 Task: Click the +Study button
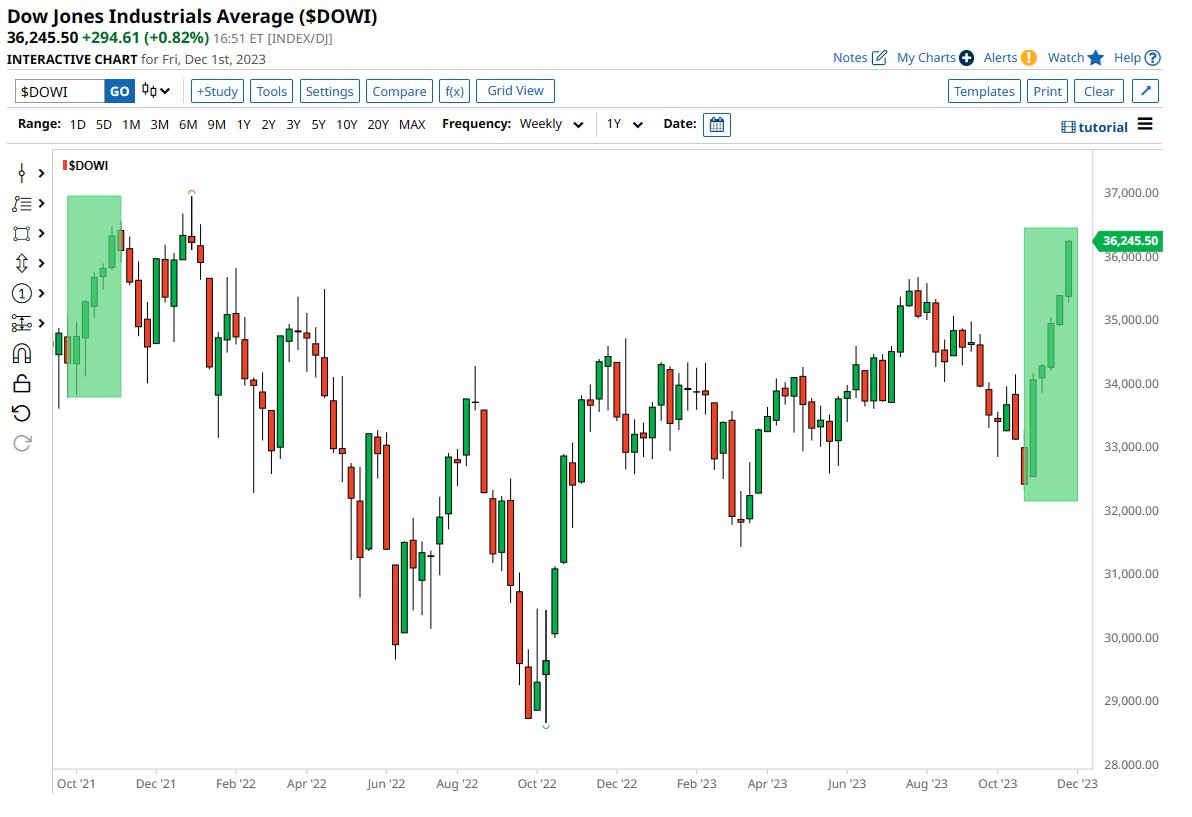[217, 91]
